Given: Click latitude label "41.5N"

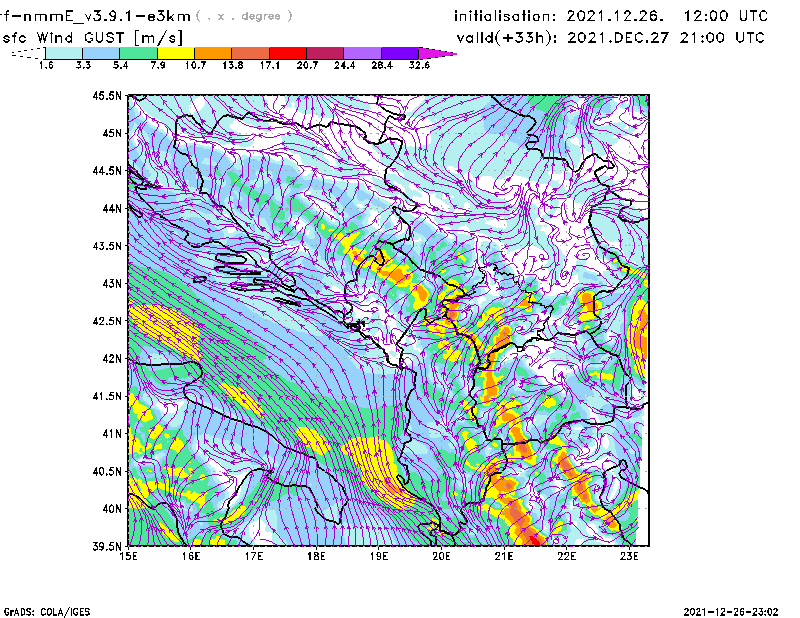Looking at the screenshot, I should point(107,396).
